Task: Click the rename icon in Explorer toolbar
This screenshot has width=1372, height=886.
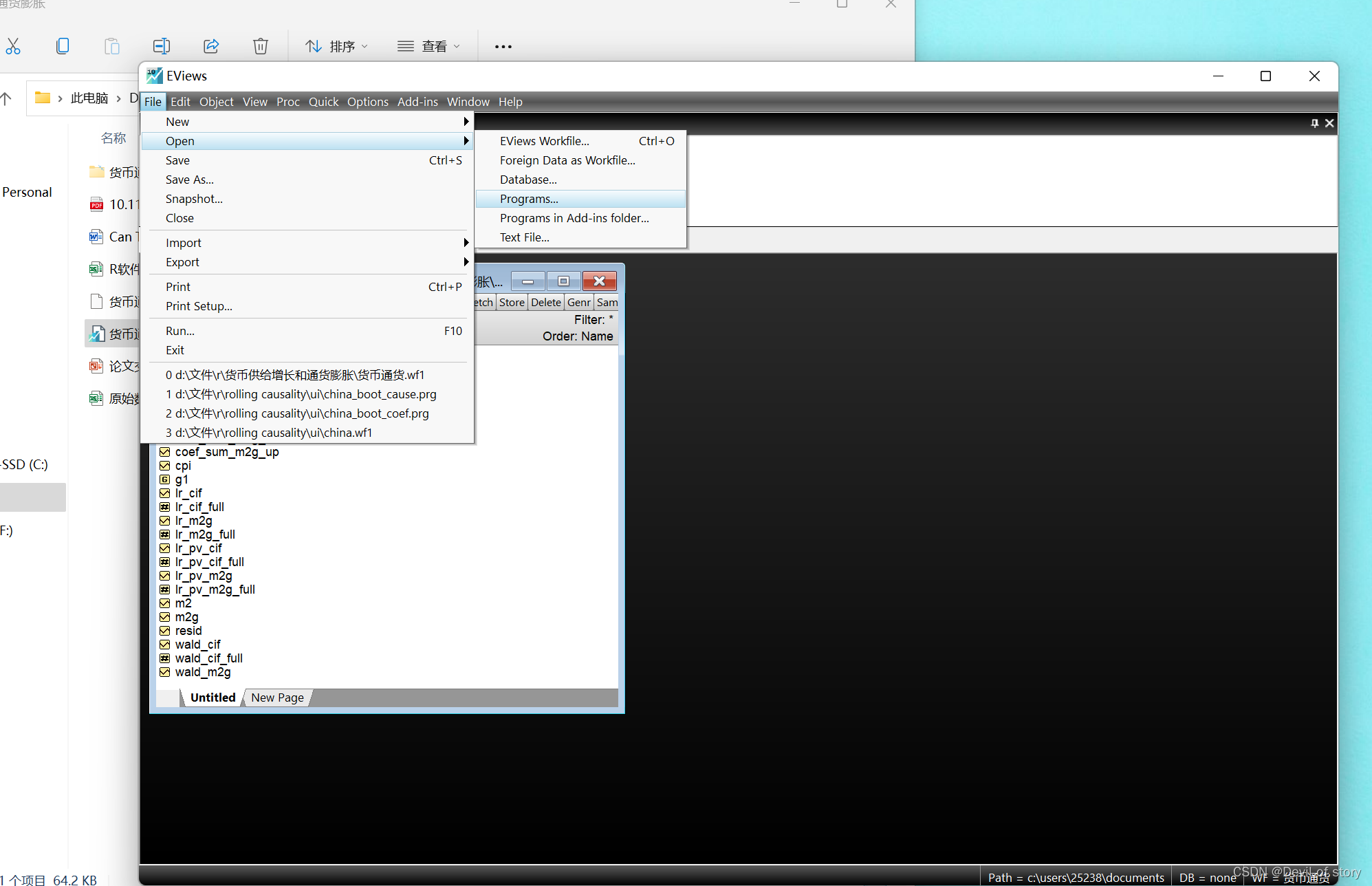Action: (x=161, y=46)
